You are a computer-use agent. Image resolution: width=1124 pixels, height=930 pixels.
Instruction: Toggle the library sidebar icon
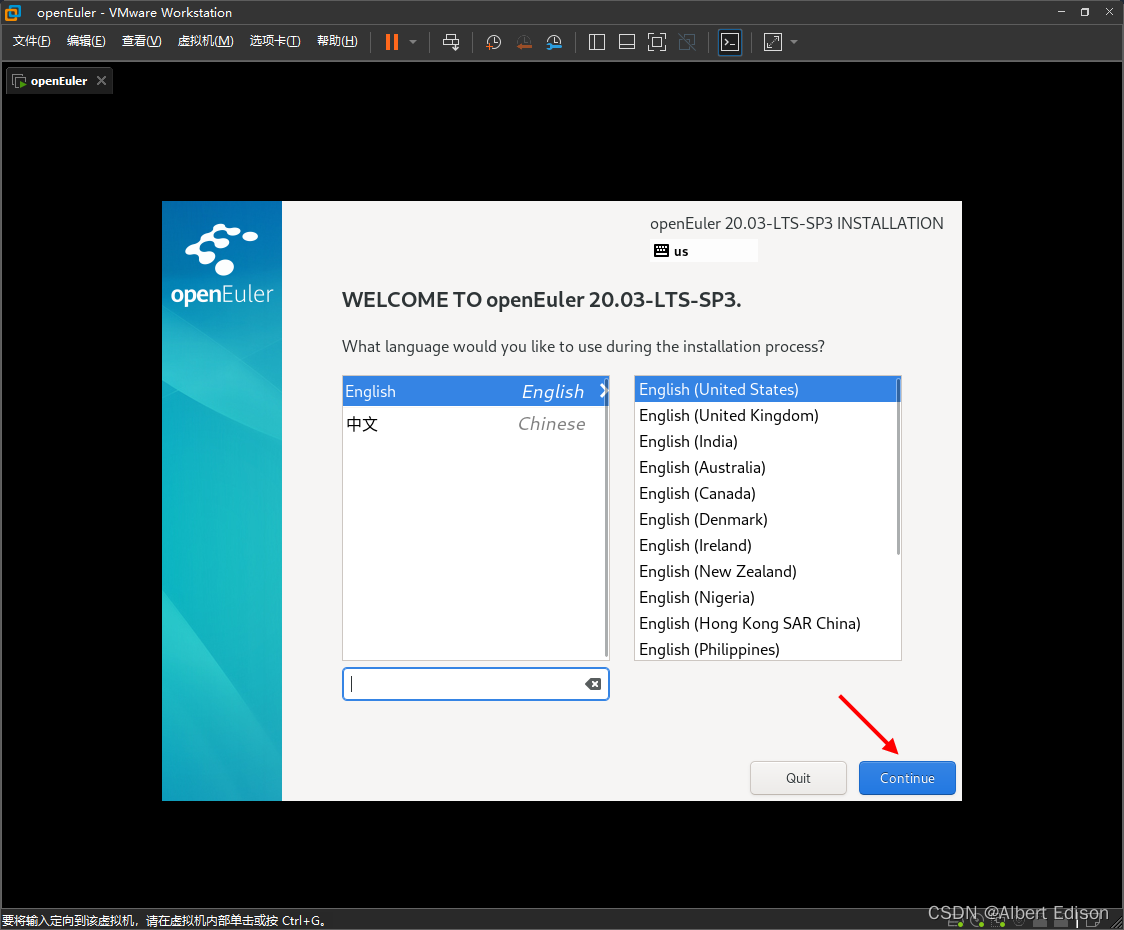[x=595, y=42]
